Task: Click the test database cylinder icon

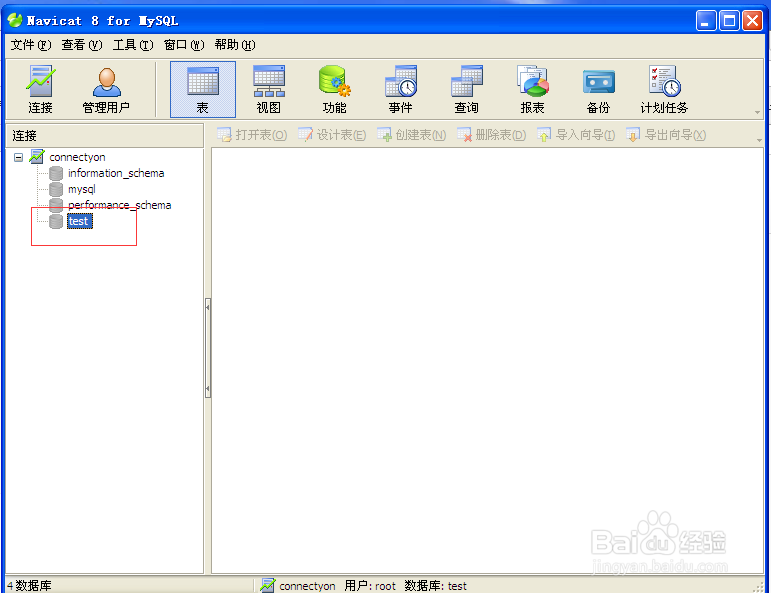Action: (56, 221)
